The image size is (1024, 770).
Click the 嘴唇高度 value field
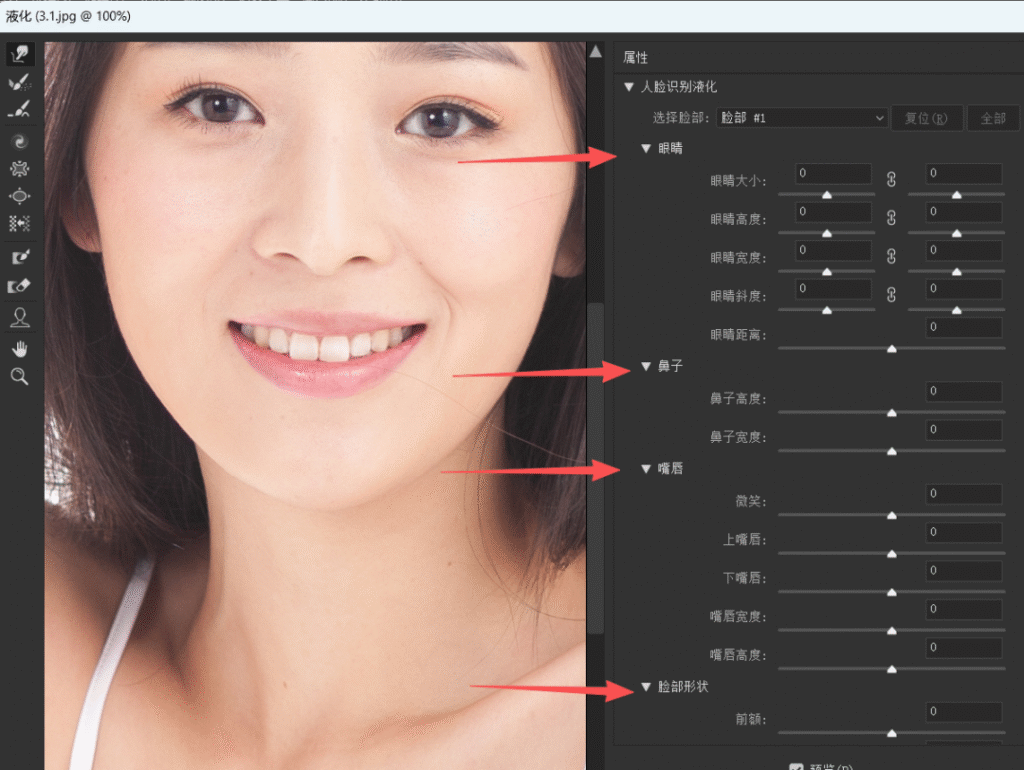(x=964, y=649)
